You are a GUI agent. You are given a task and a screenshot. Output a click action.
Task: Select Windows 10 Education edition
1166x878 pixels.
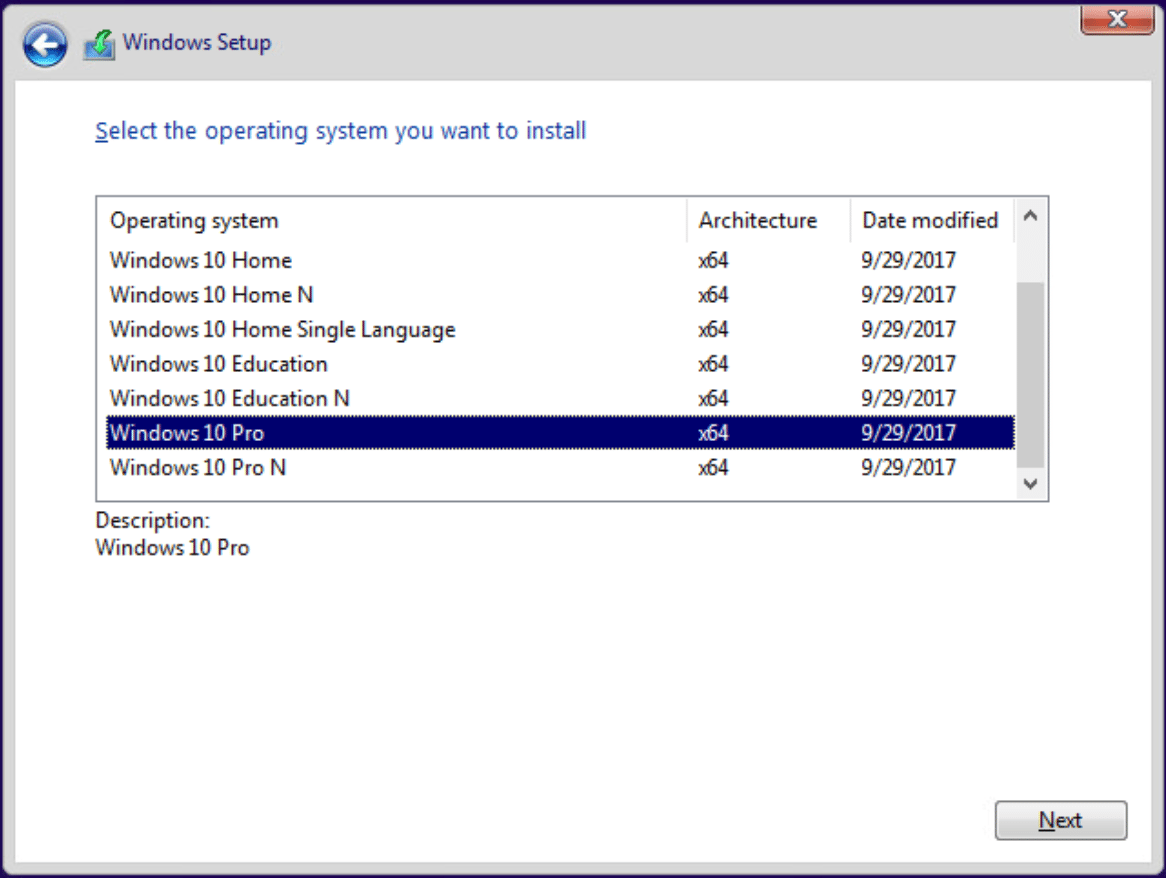point(218,364)
